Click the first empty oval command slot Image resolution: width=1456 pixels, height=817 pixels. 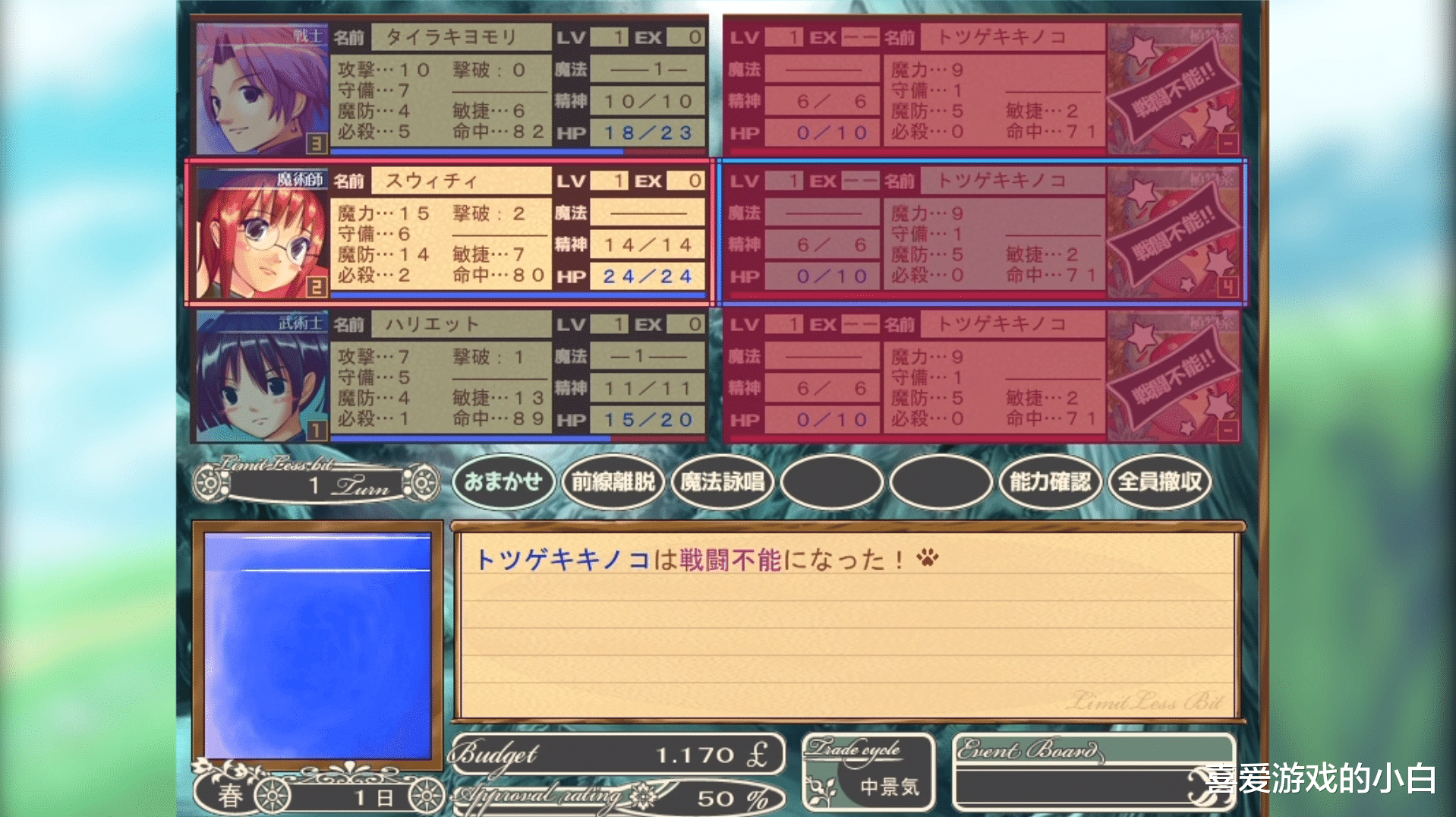(831, 481)
